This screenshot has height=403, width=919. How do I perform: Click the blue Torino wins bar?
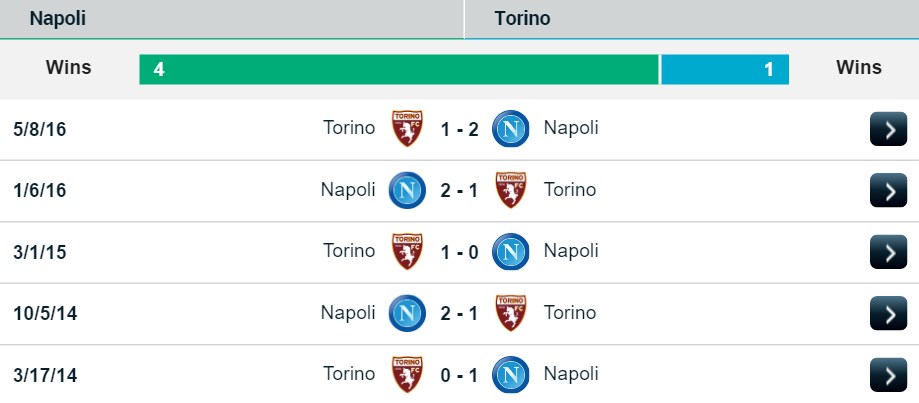coord(725,69)
